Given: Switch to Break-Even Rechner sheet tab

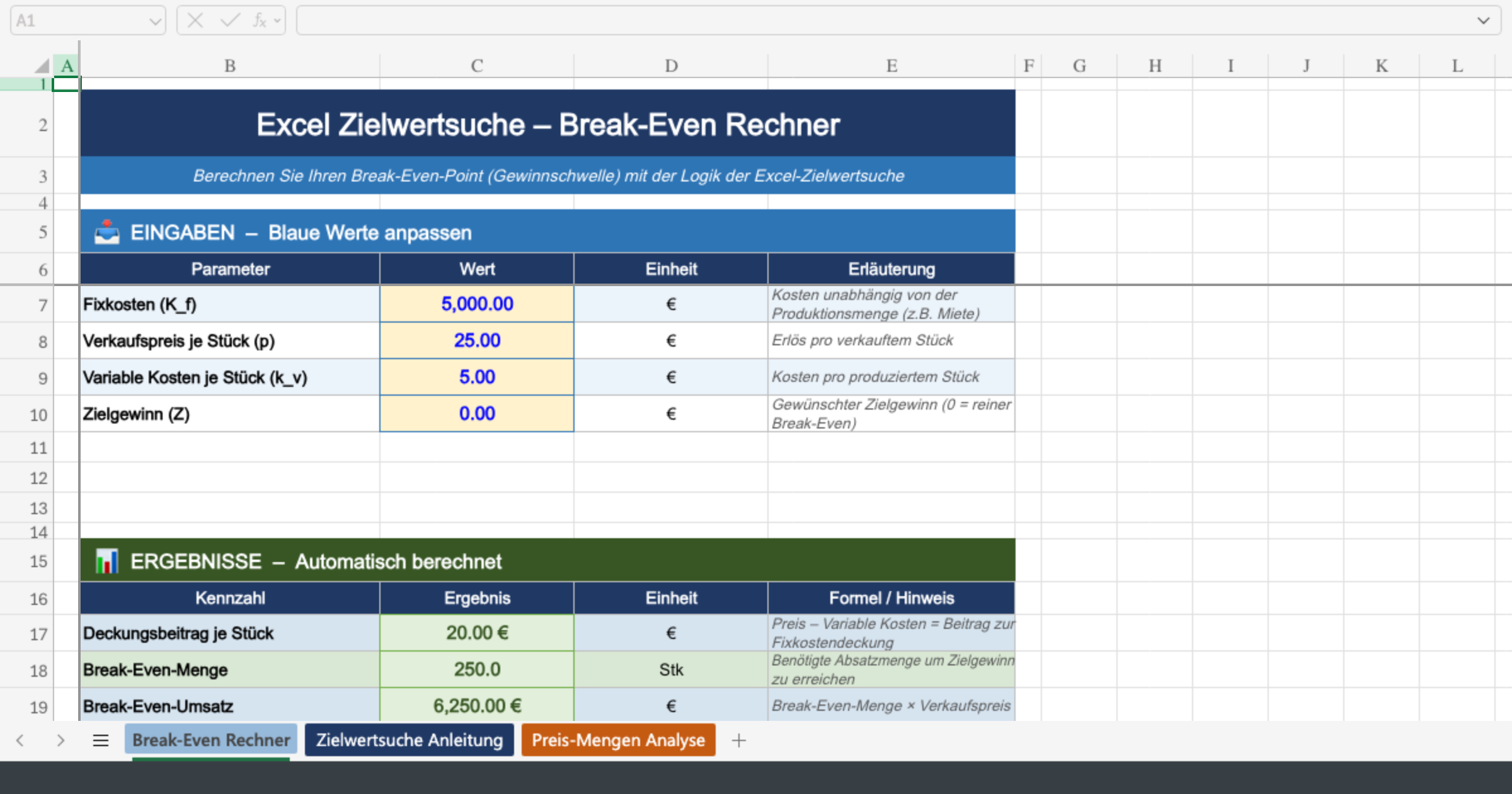Looking at the screenshot, I should tap(211, 740).
